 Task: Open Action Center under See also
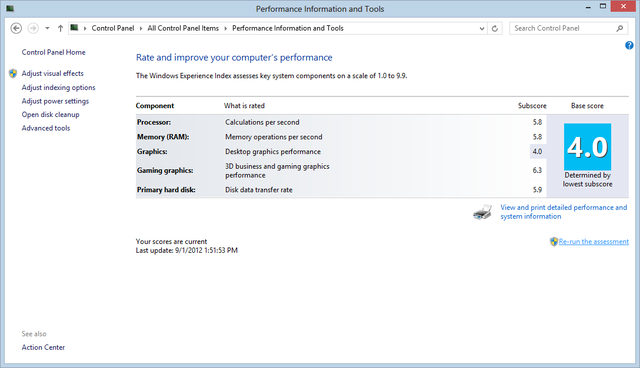point(43,347)
